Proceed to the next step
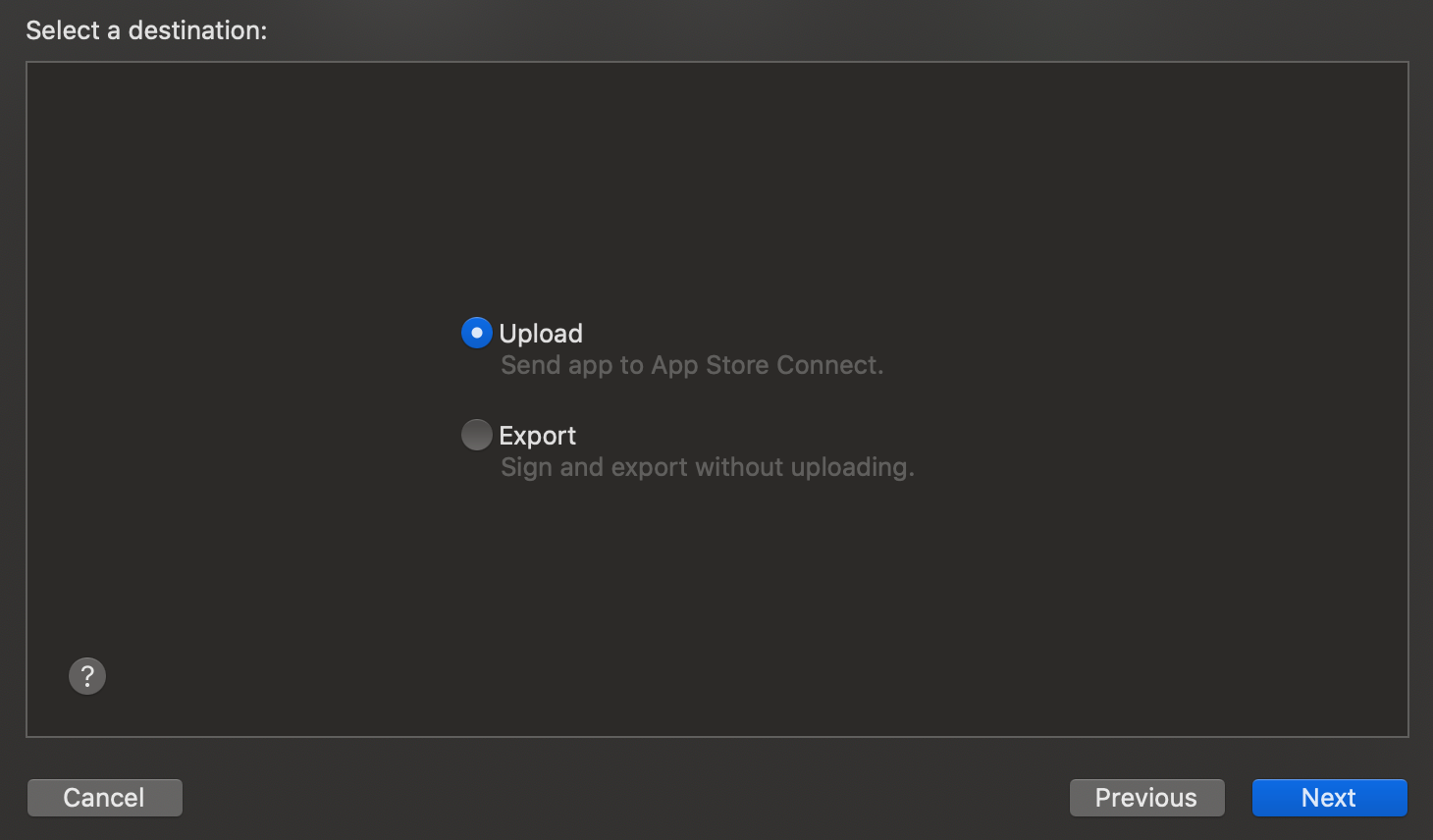1433x840 pixels. click(x=1329, y=798)
